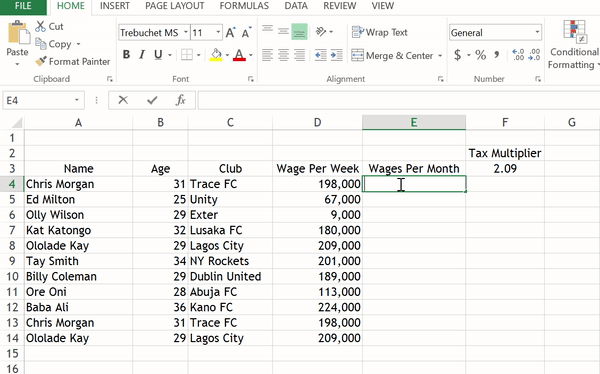Image resolution: width=600 pixels, height=374 pixels.
Task: Apply percent style
Action: (481, 55)
